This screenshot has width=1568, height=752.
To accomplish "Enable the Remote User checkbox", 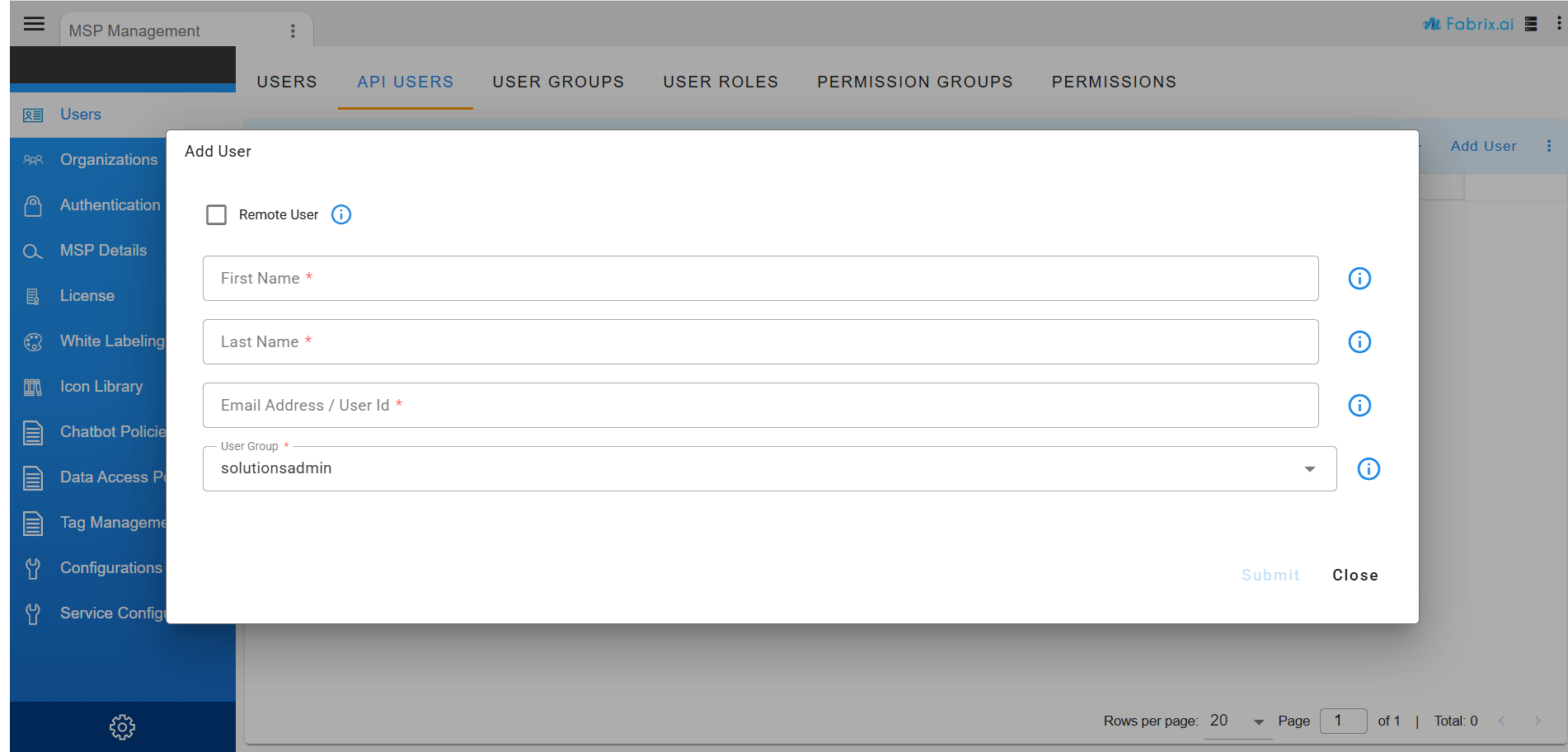I will point(216,215).
